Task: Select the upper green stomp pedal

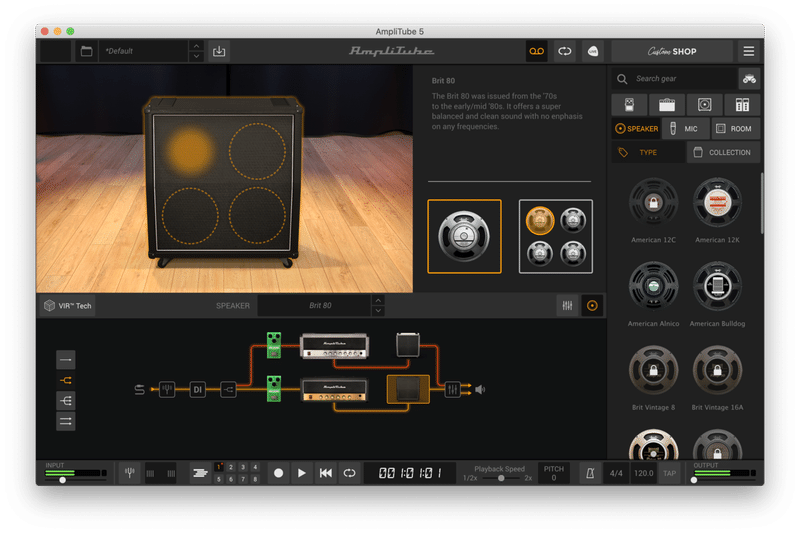Action: click(274, 345)
